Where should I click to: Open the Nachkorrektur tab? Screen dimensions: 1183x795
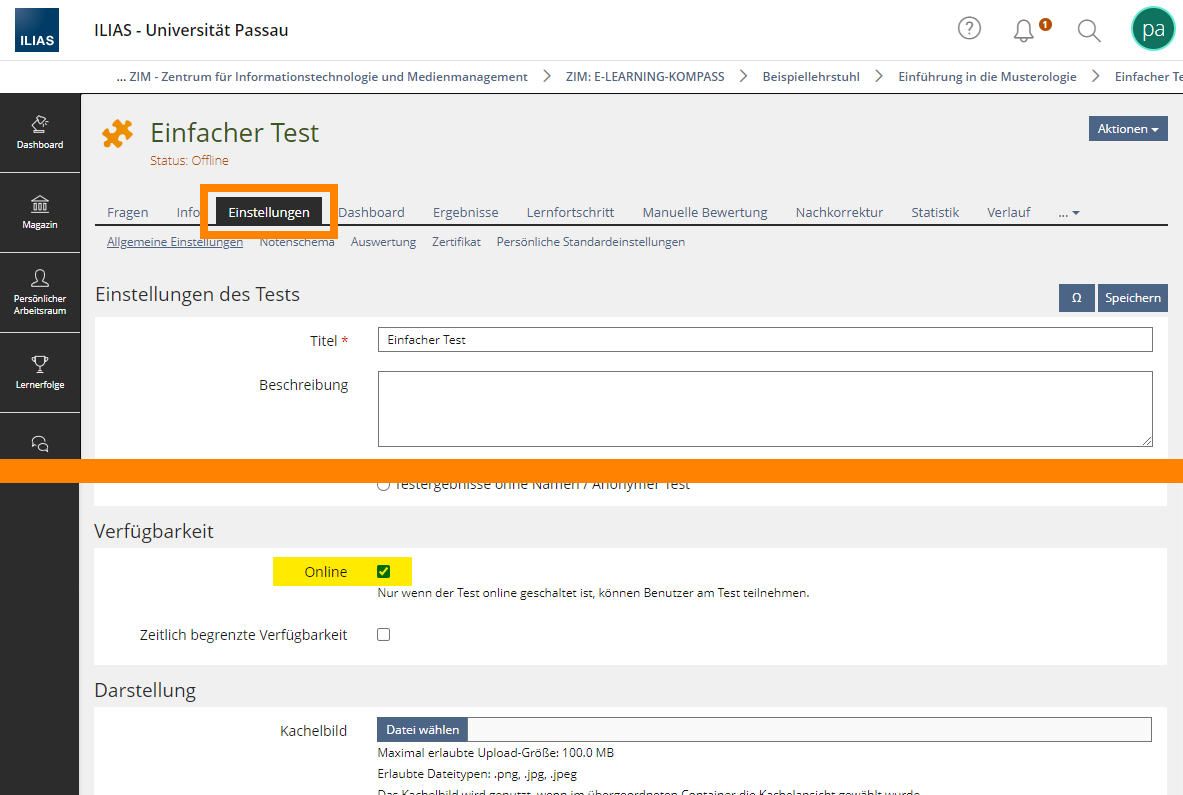(x=839, y=213)
